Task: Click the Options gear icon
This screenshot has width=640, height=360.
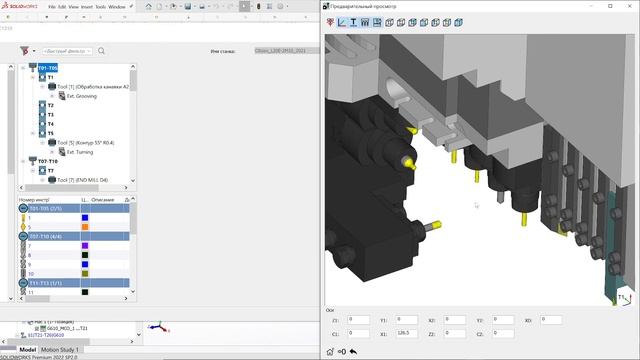Action: [x=280, y=7]
